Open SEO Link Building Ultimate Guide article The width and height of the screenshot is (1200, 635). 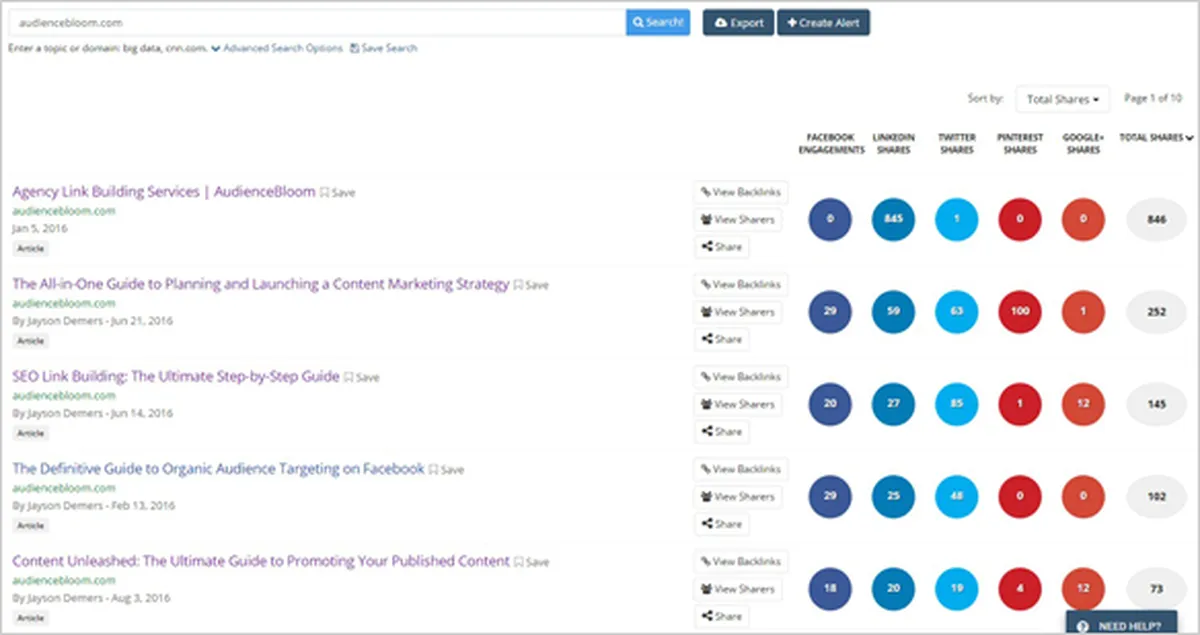(176, 377)
